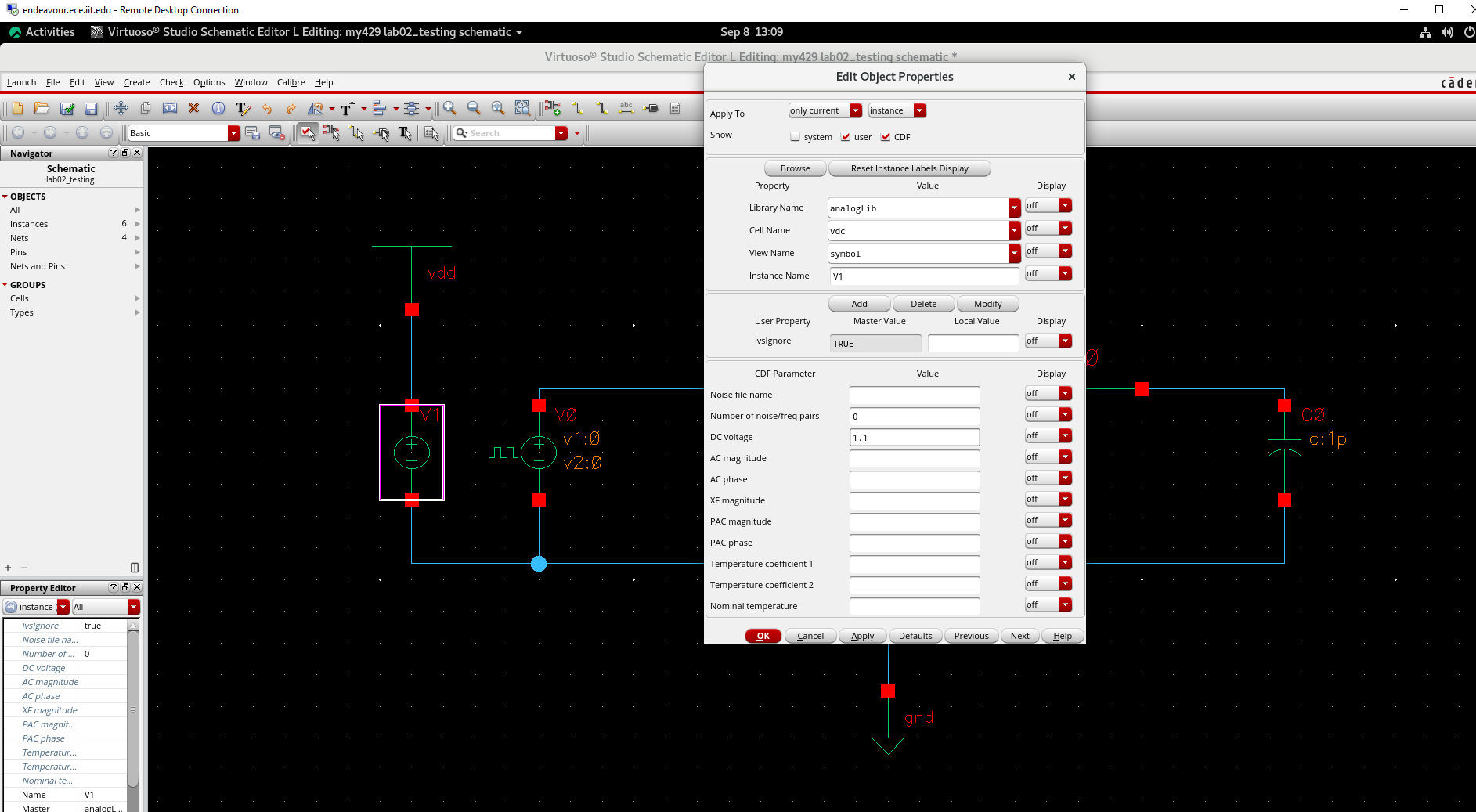Click the Create Wire Name abc icon
Image resolution: width=1476 pixels, height=812 pixels.
pos(626,108)
